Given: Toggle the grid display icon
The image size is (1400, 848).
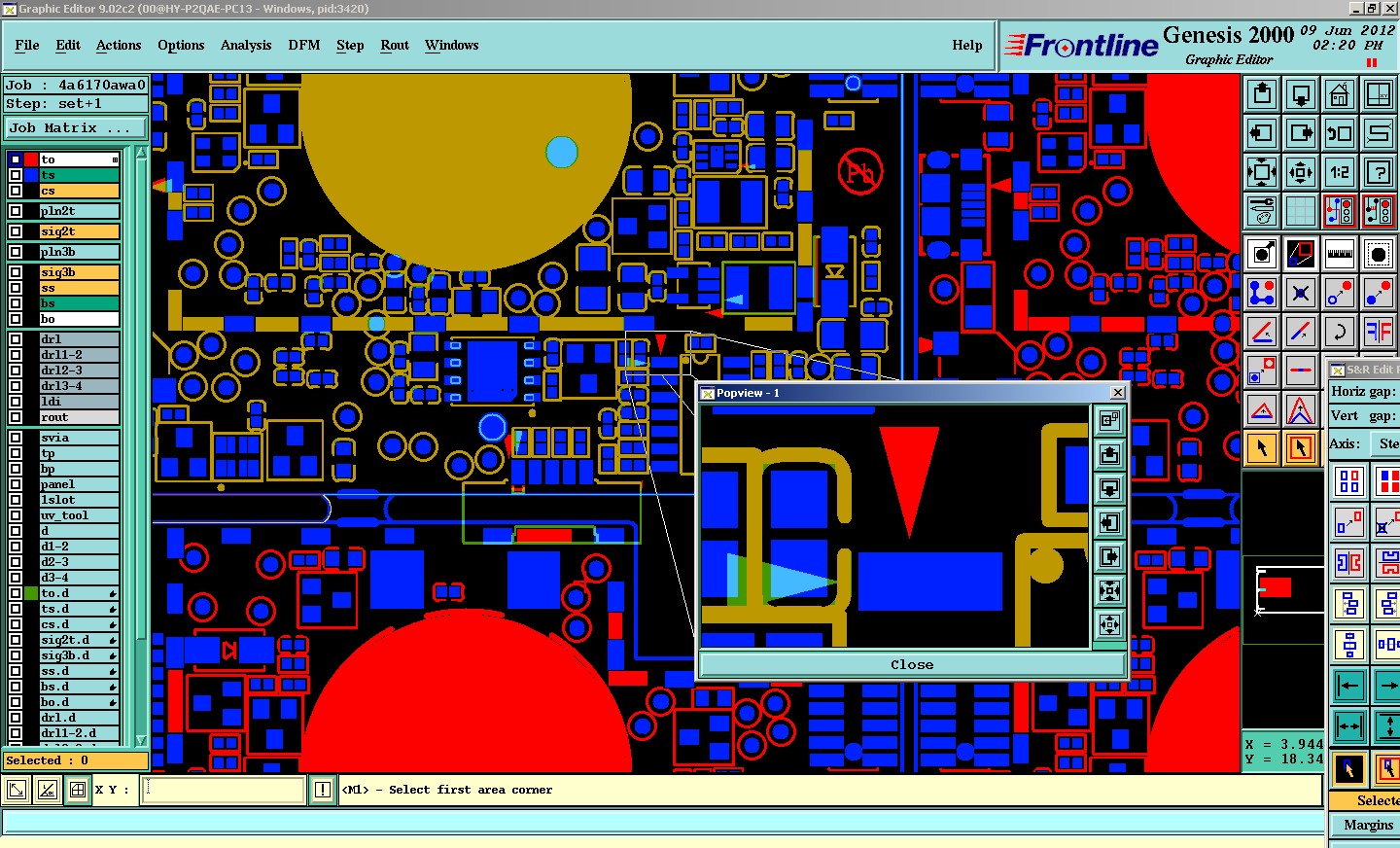Looking at the screenshot, I should [x=1301, y=211].
